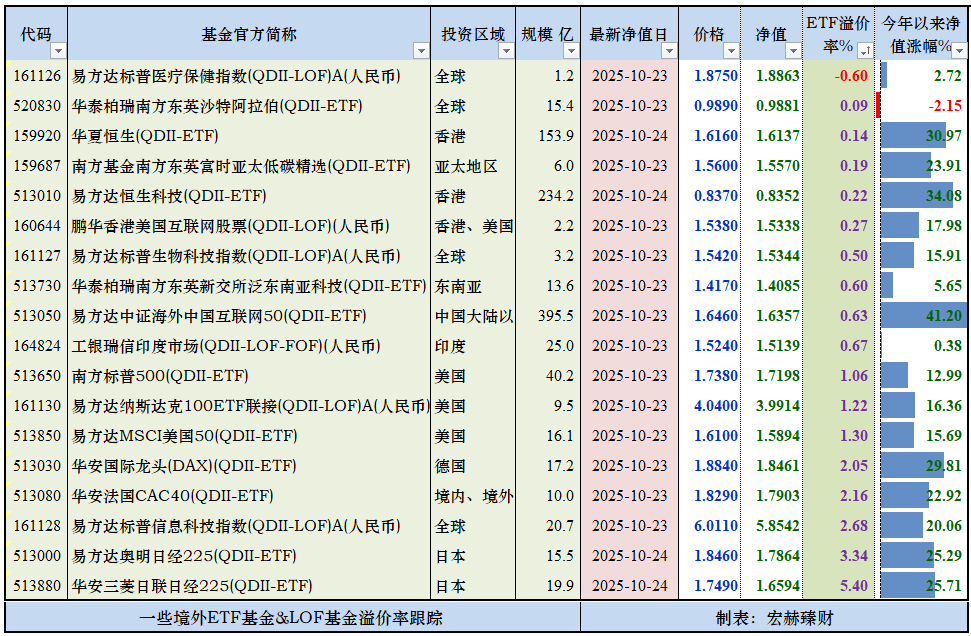Open the 基金官方简称 column filter dropdown
971x636 pixels.
click(x=421, y=51)
